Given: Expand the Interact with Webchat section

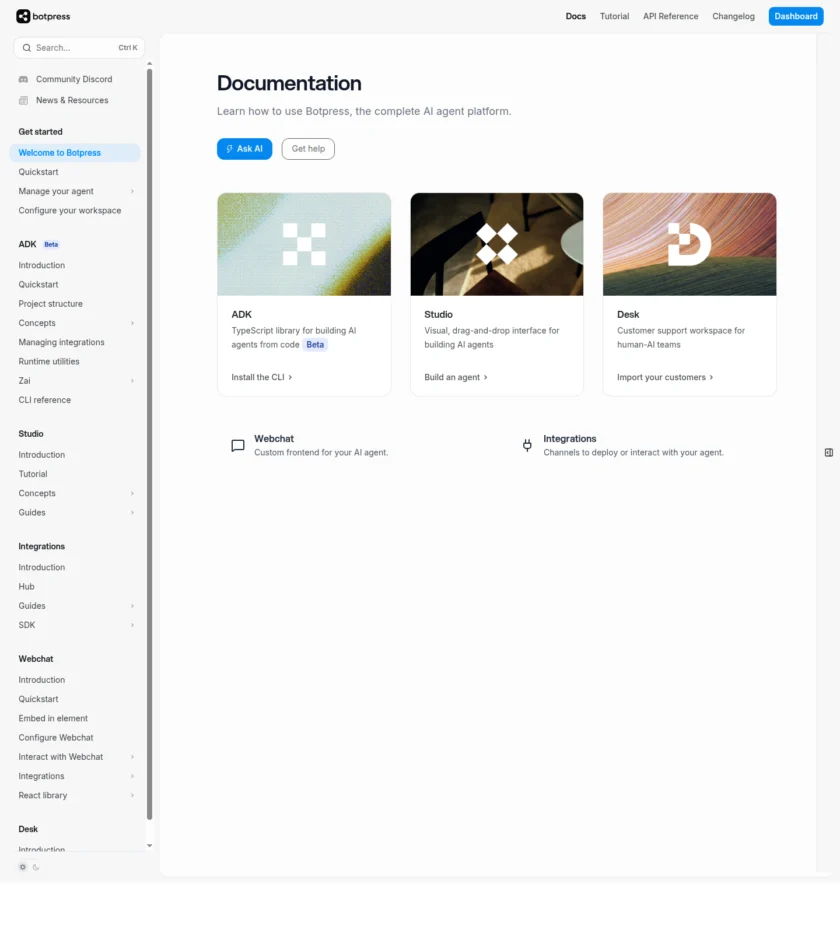Looking at the screenshot, I should click(132, 757).
